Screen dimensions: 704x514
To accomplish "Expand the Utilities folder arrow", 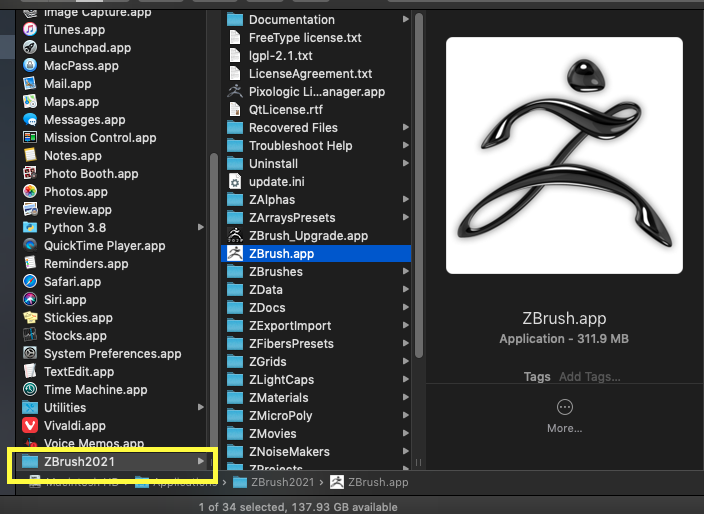I will pos(201,407).
